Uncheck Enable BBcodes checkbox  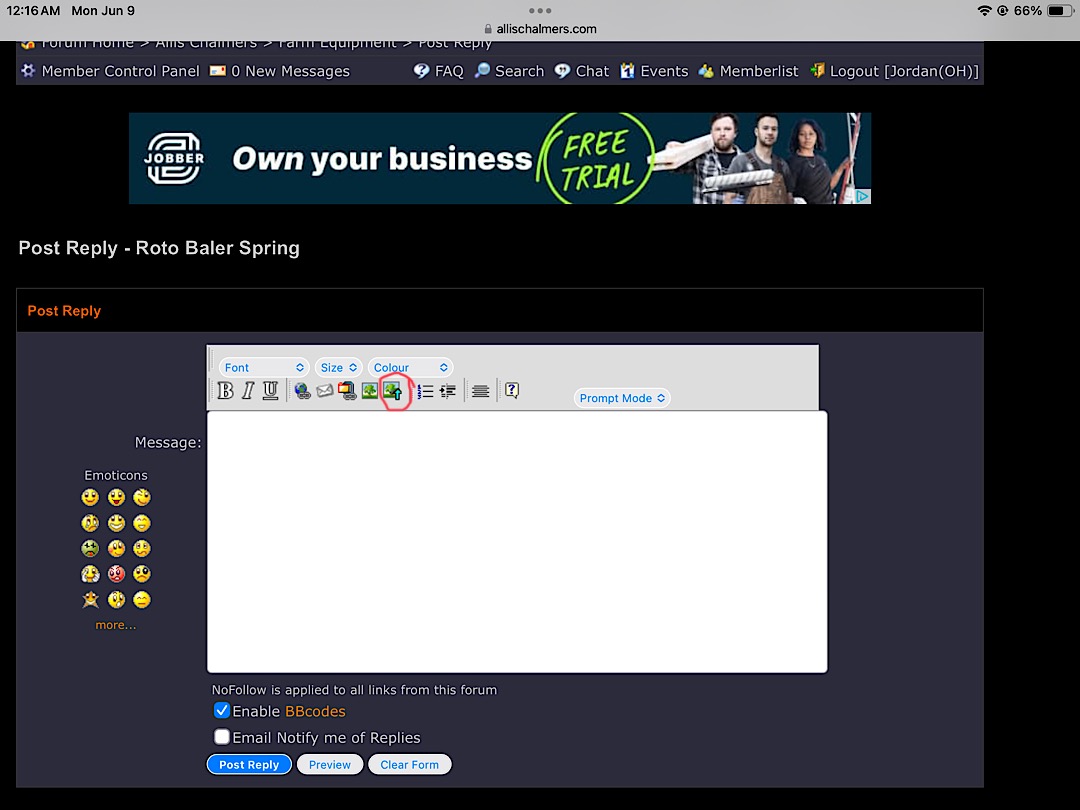(222, 711)
